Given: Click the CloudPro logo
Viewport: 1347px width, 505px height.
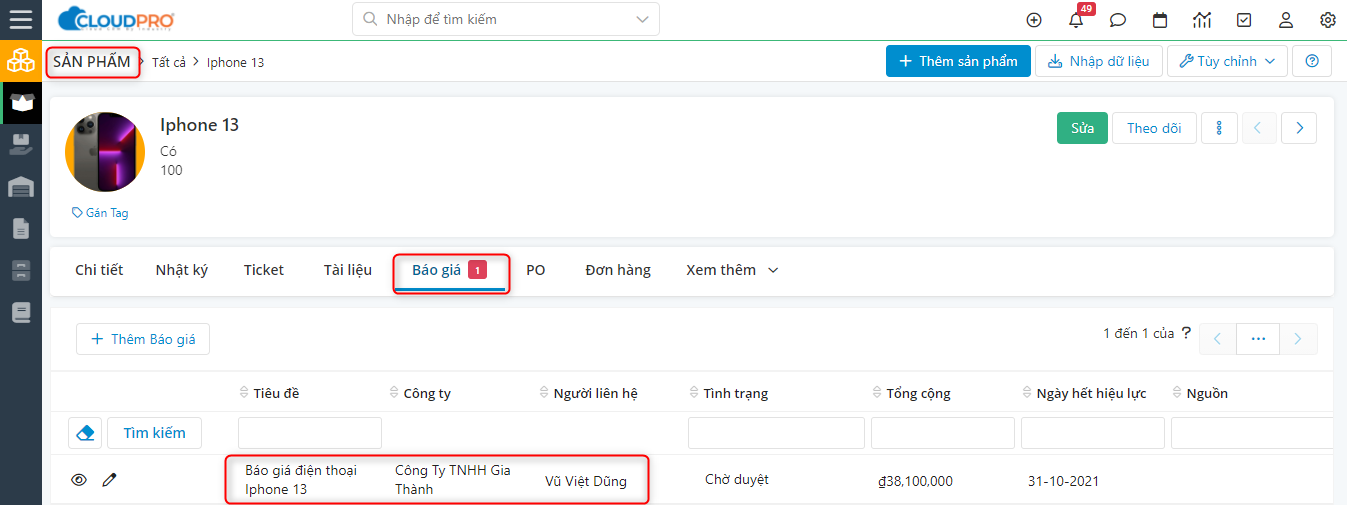Looking at the screenshot, I should click(117, 19).
